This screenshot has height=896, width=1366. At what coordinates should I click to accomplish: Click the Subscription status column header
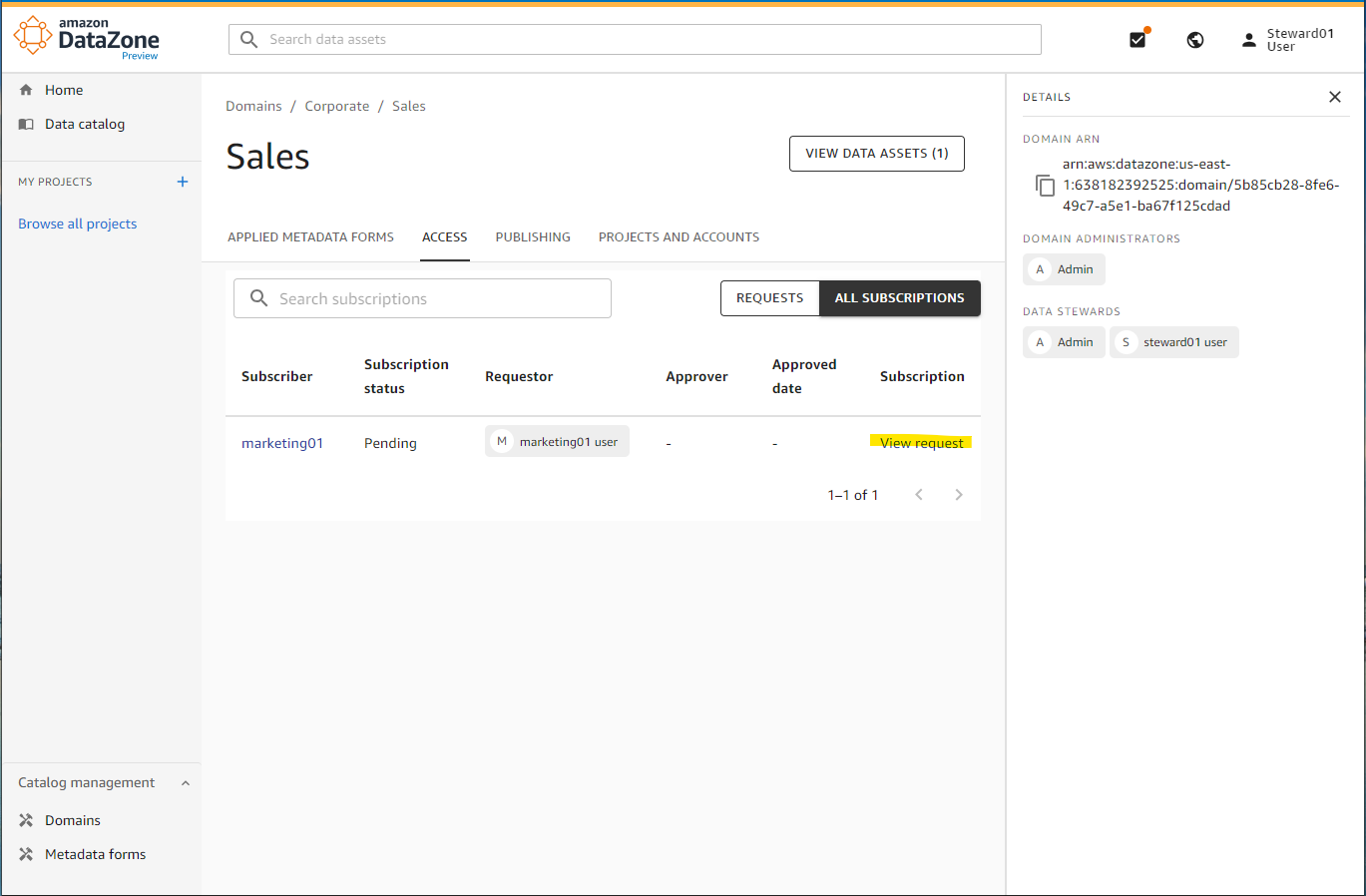pos(406,376)
